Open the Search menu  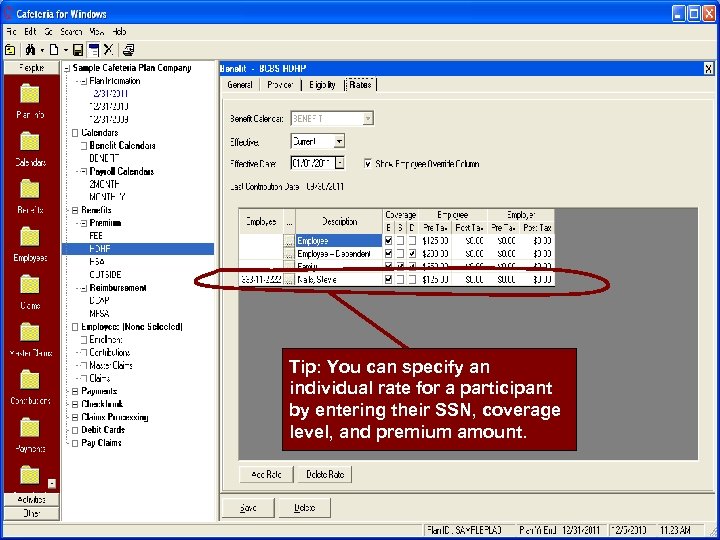tap(71, 32)
